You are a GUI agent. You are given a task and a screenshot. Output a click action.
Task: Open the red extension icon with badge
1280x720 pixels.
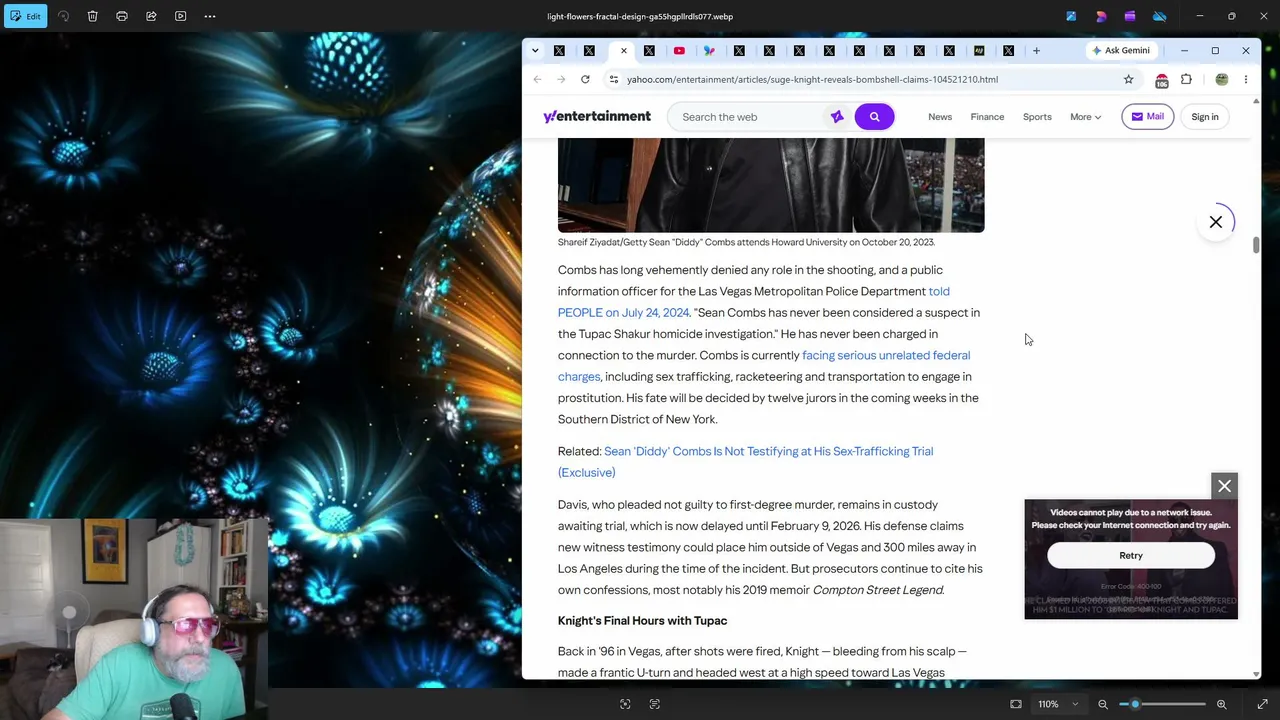click(x=1162, y=80)
